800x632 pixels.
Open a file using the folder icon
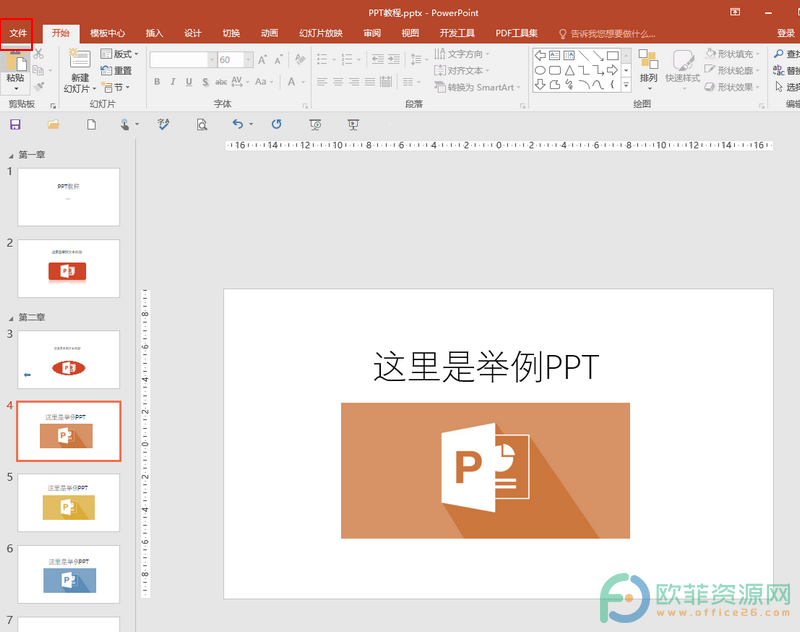click(53, 124)
